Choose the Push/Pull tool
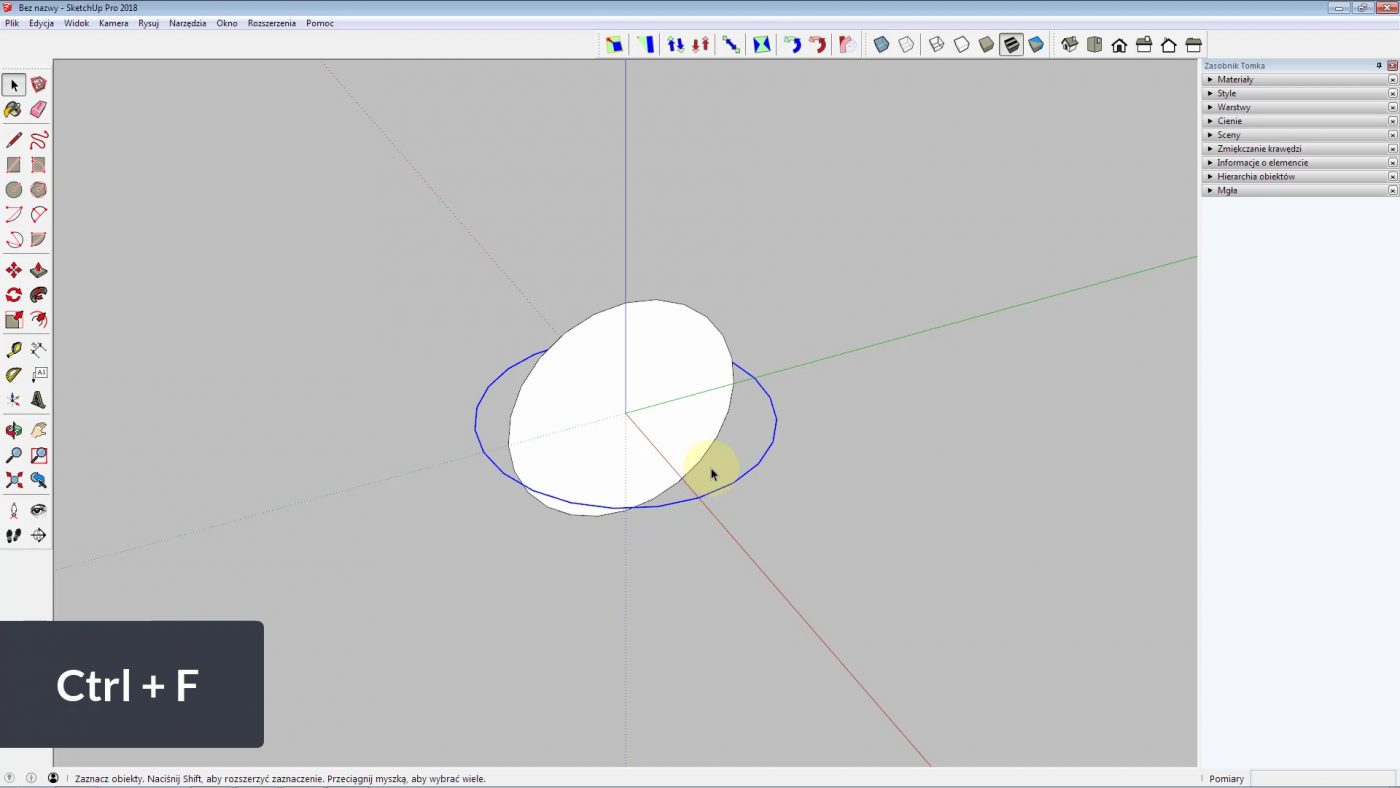Viewport: 1400px width, 788px height. pyautogui.click(x=37, y=270)
